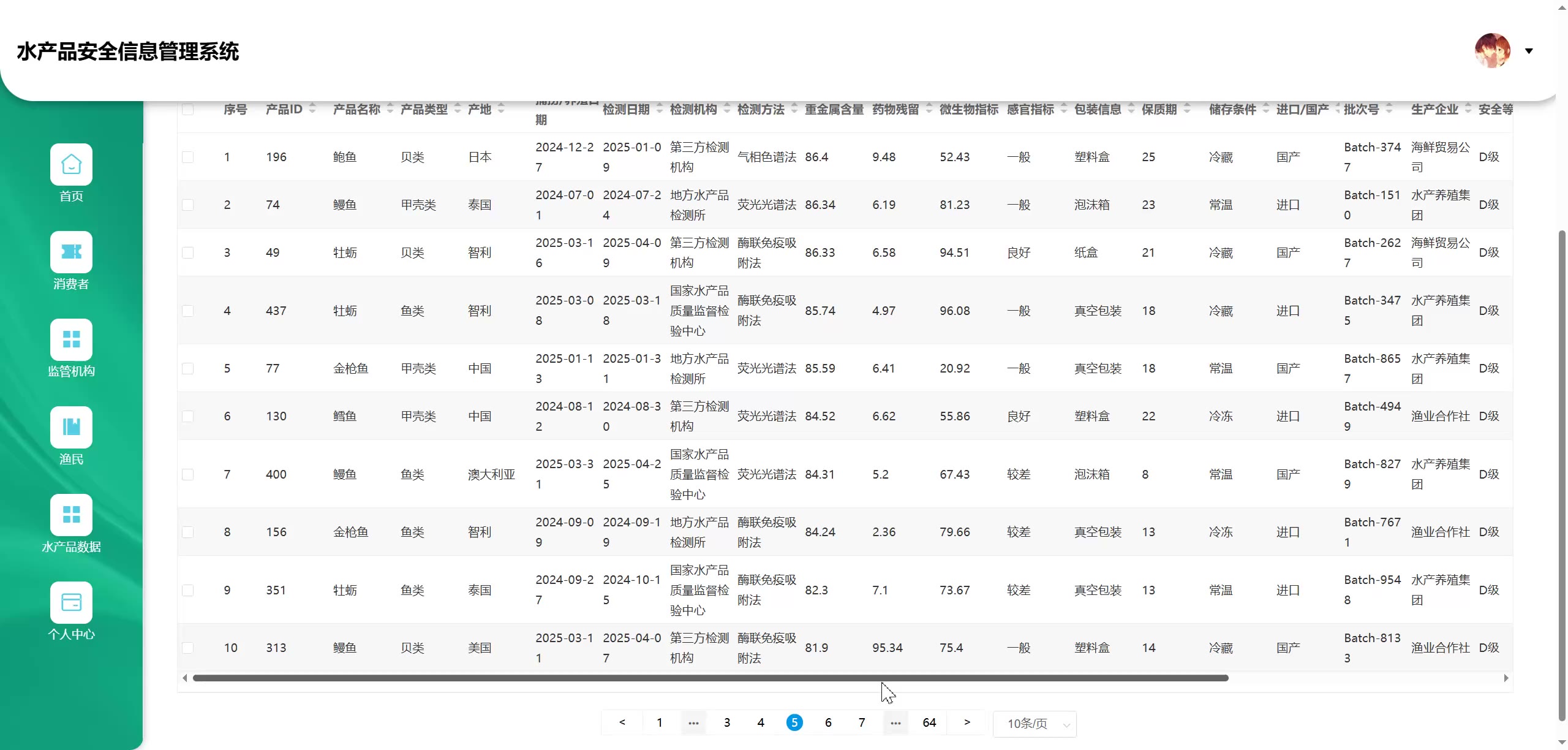Image resolution: width=1568 pixels, height=750 pixels.
Task: Select checkbox for row 5 金枪鱼
Action: point(188,368)
